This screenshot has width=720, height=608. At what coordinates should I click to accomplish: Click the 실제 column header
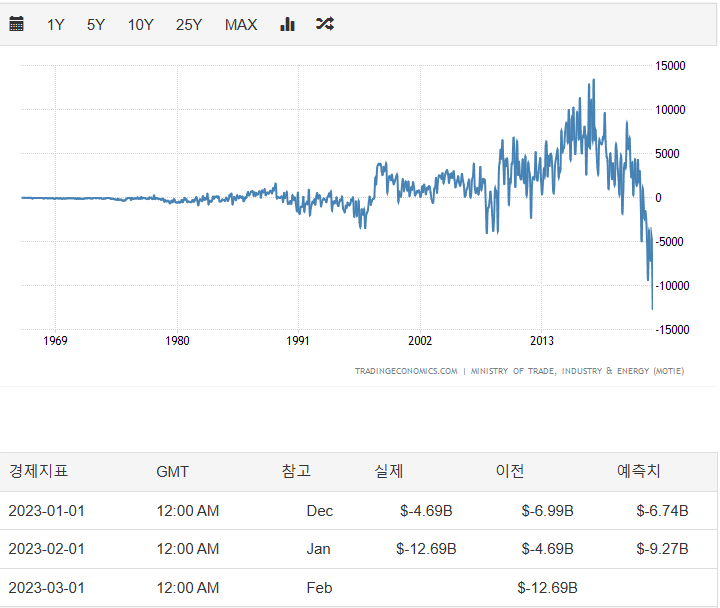click(x=389, y=471)
